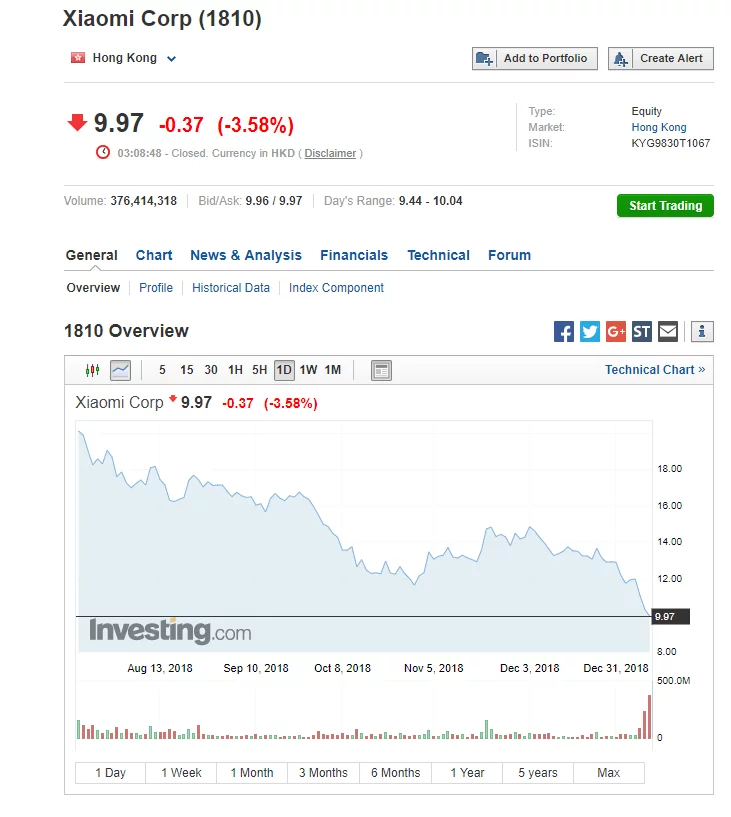The width and height of the screenshot is (731, 817).
Task: Set the chart interval to 1H
Action: click(235, 370)
